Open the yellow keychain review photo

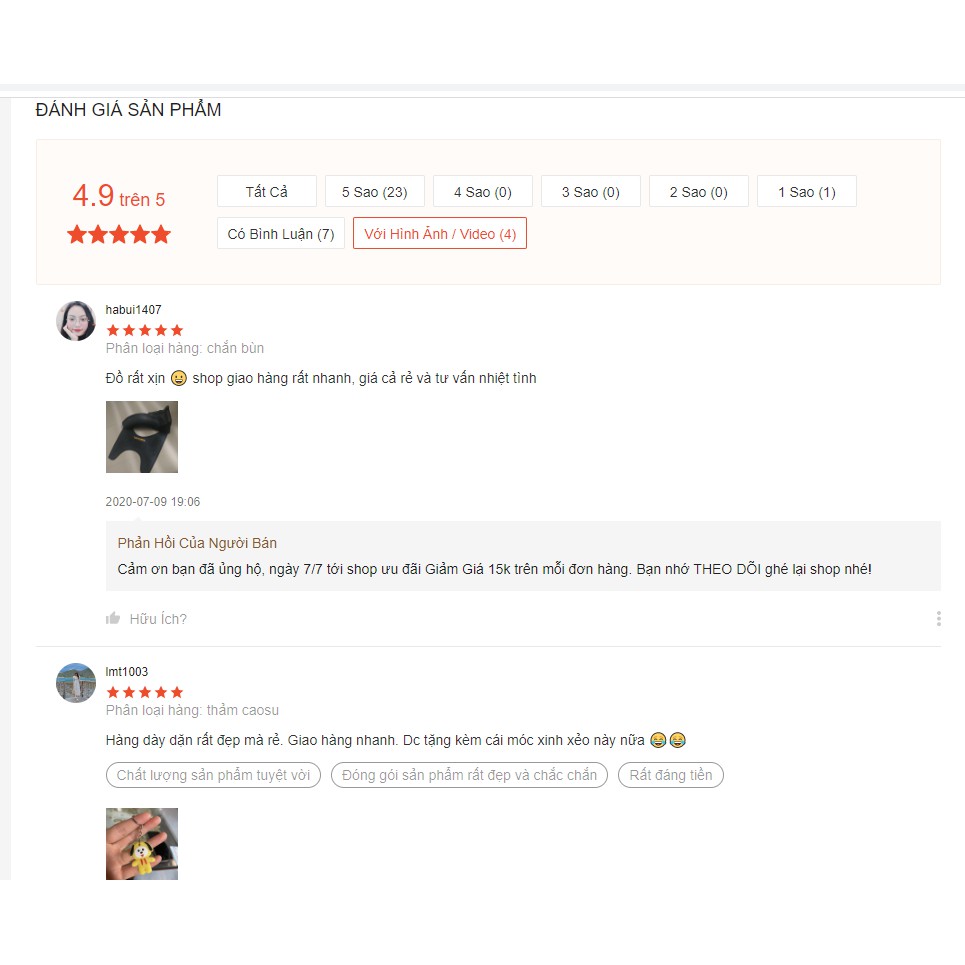click(x=142, y=844)
